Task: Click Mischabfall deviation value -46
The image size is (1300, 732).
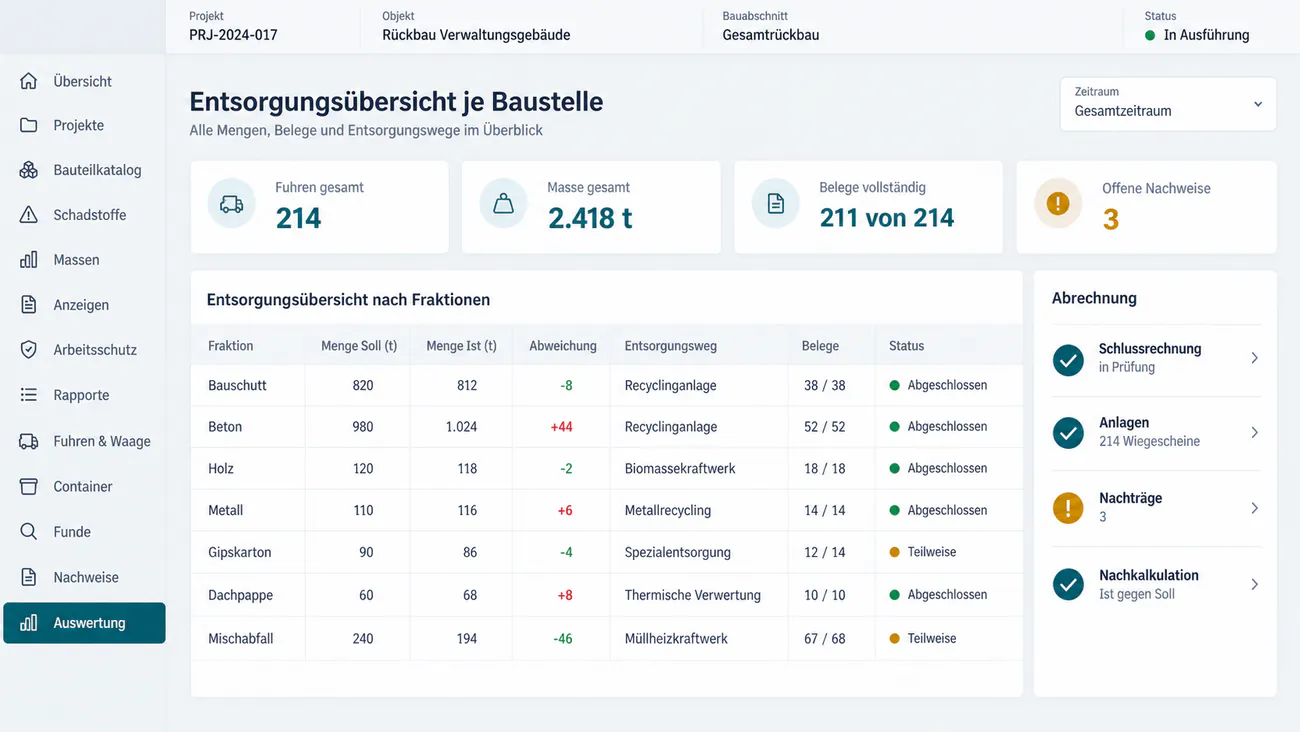Action: click(562, 638)
